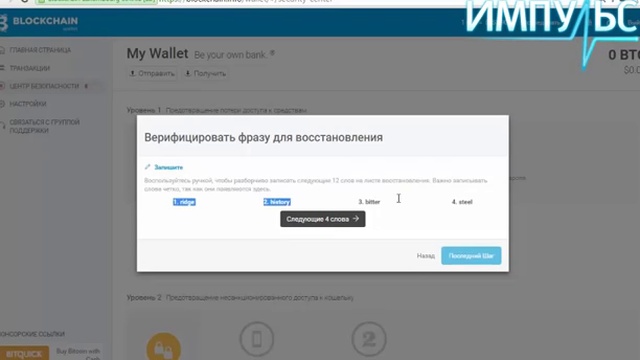
Task: Click the 0 BTC balance
Action: tap(624, 55)
